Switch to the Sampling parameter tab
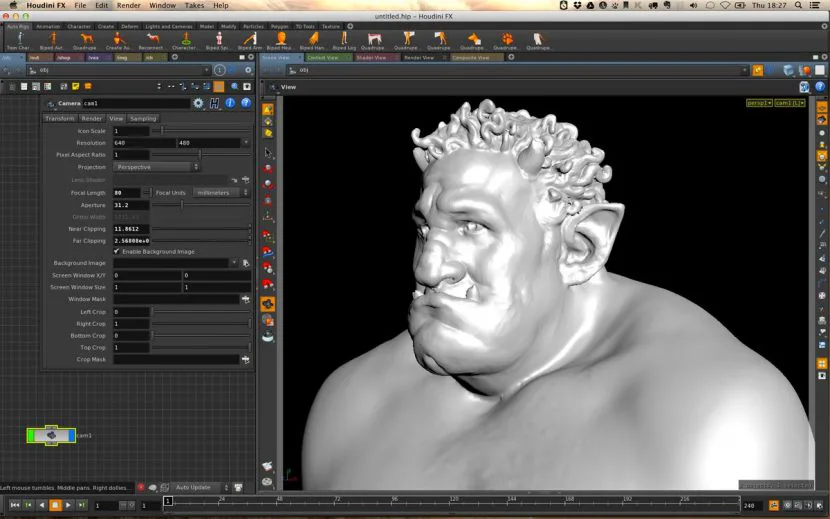This screenshot has width=830, height=519. pos(143,119)
